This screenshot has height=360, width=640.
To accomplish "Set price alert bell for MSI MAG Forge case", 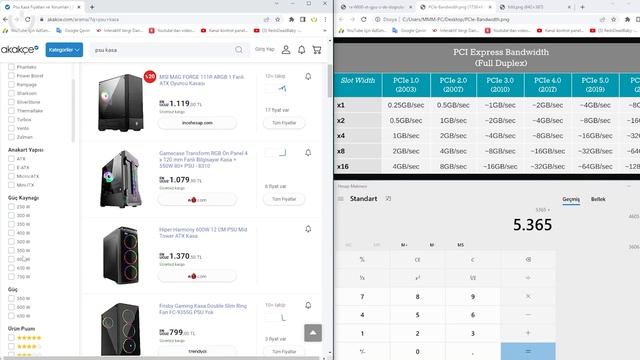I will pos(308,76).
